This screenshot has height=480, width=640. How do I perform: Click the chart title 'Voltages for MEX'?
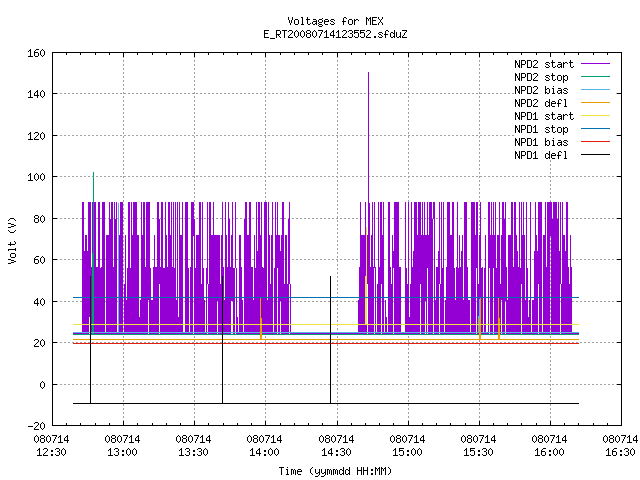335,21
